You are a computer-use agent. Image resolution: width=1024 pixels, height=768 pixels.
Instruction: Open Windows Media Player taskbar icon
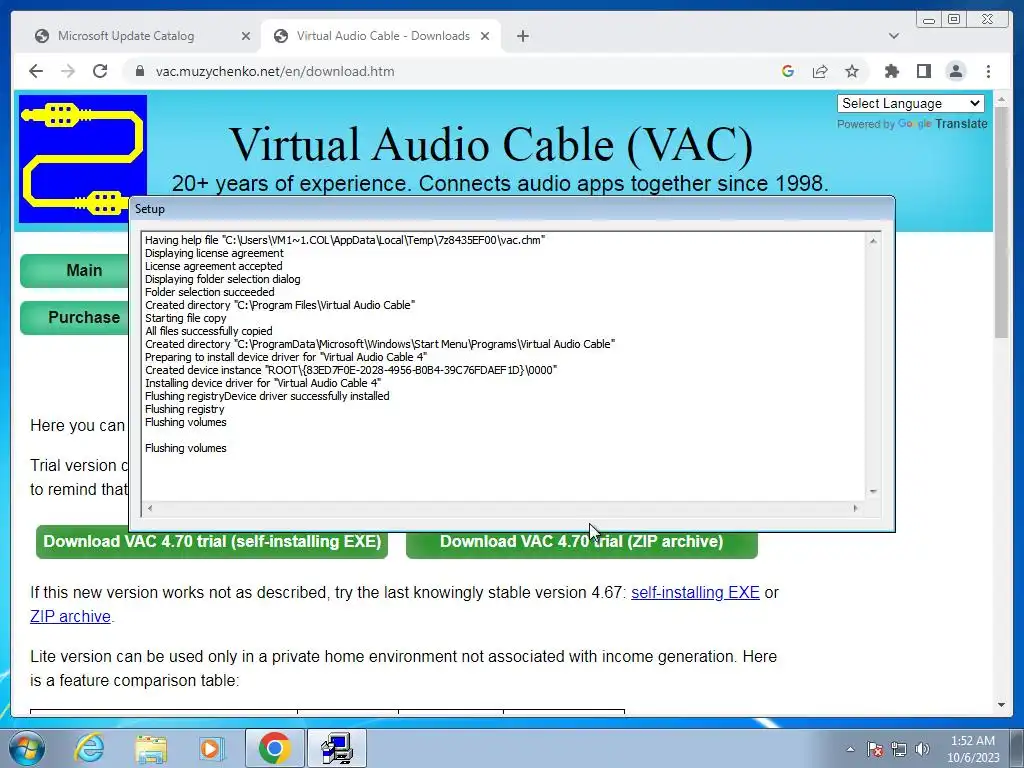tap(211, 748)
